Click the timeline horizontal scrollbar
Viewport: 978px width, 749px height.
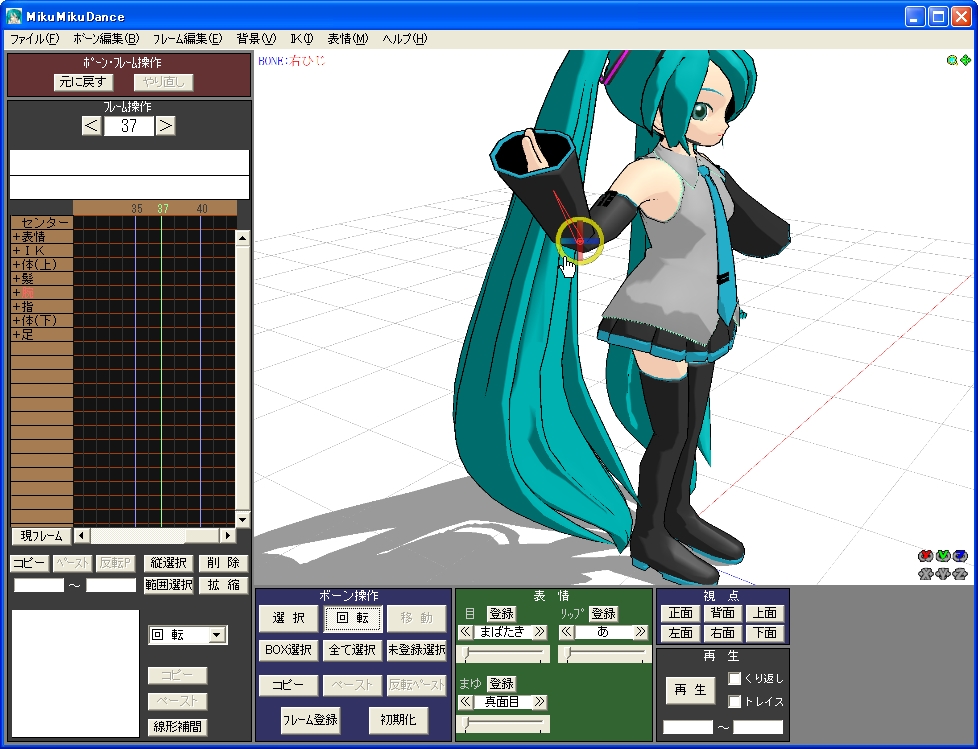(154, 536)
